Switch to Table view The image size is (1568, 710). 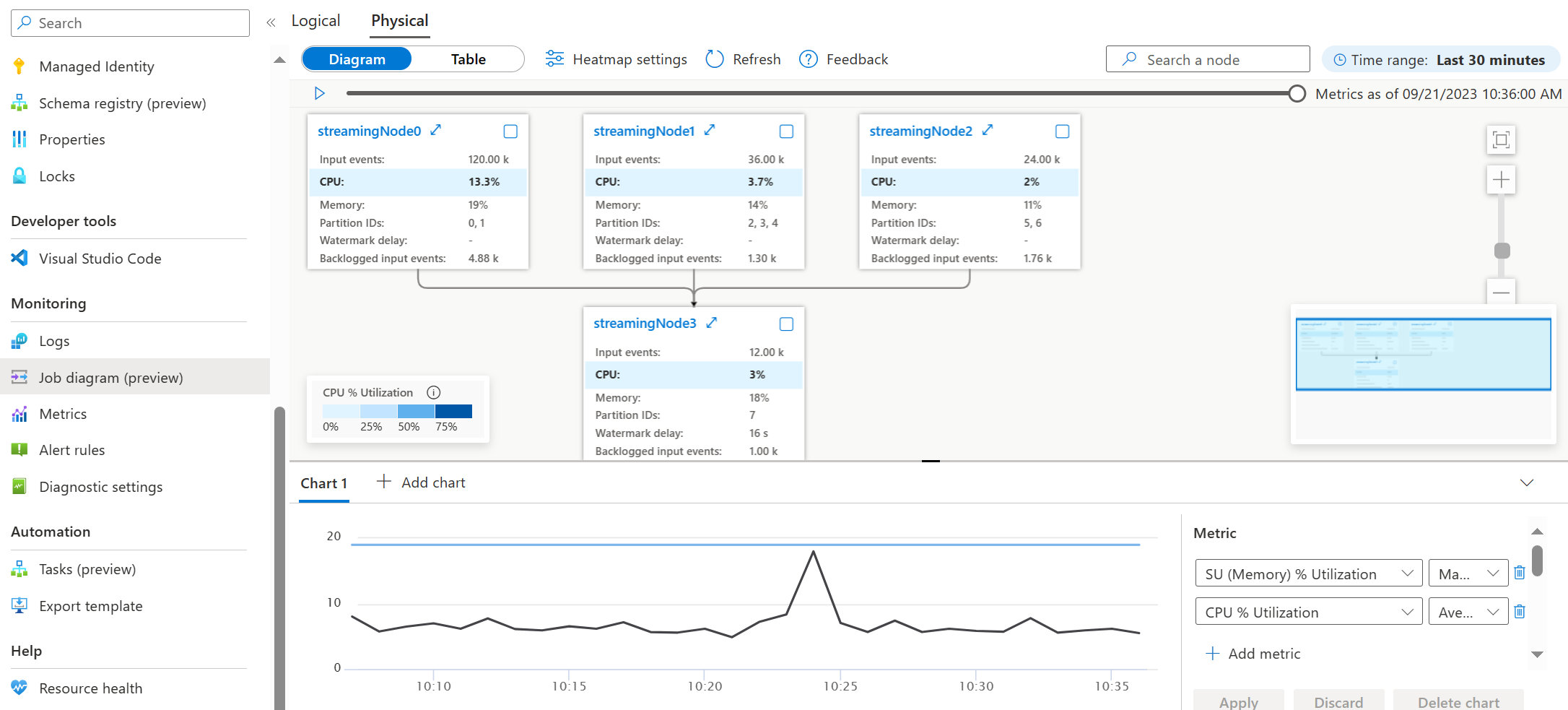point(468,59)
